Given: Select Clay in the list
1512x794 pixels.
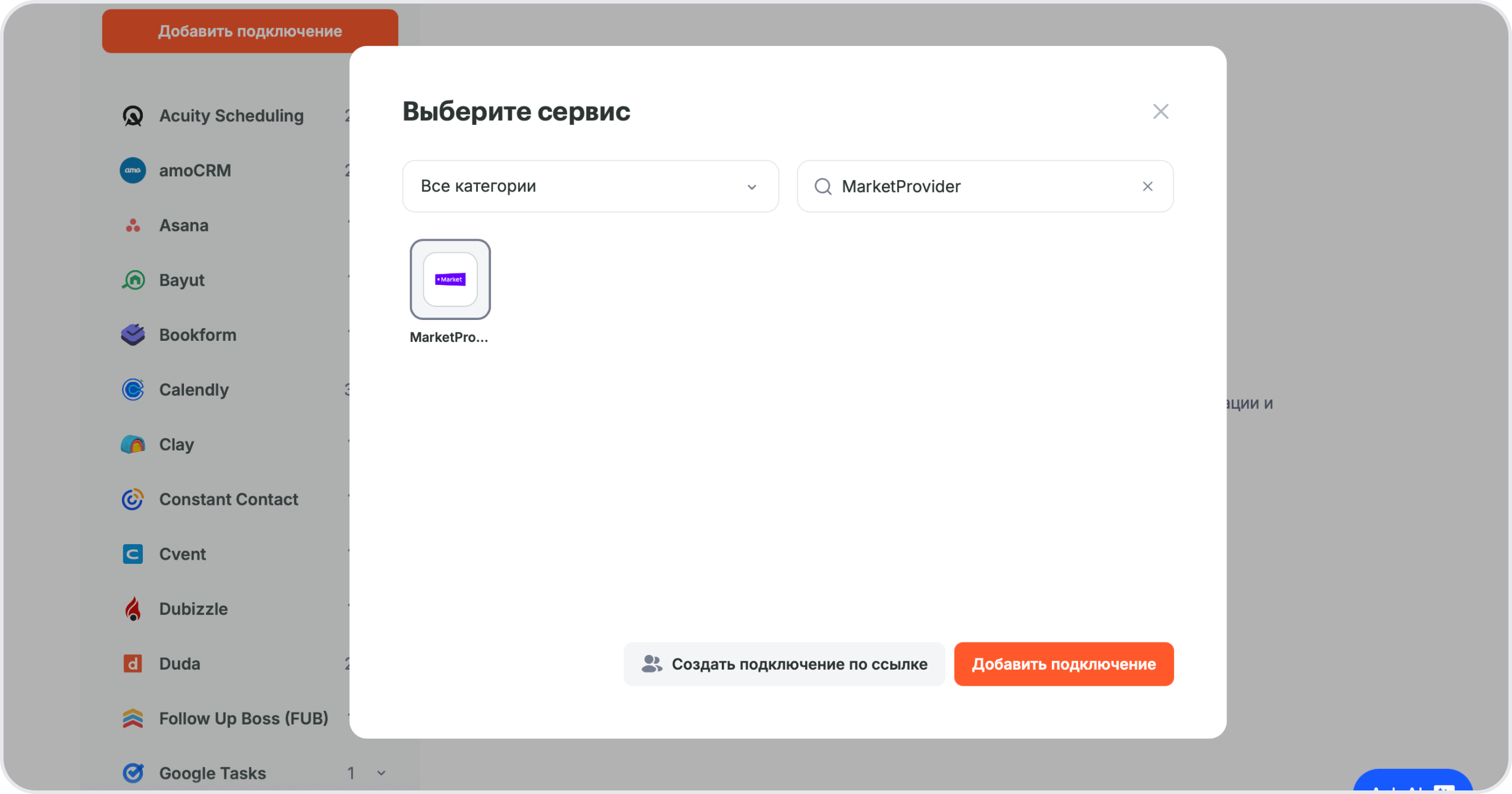Looking at the screenshot, I should tap(176, 444).
